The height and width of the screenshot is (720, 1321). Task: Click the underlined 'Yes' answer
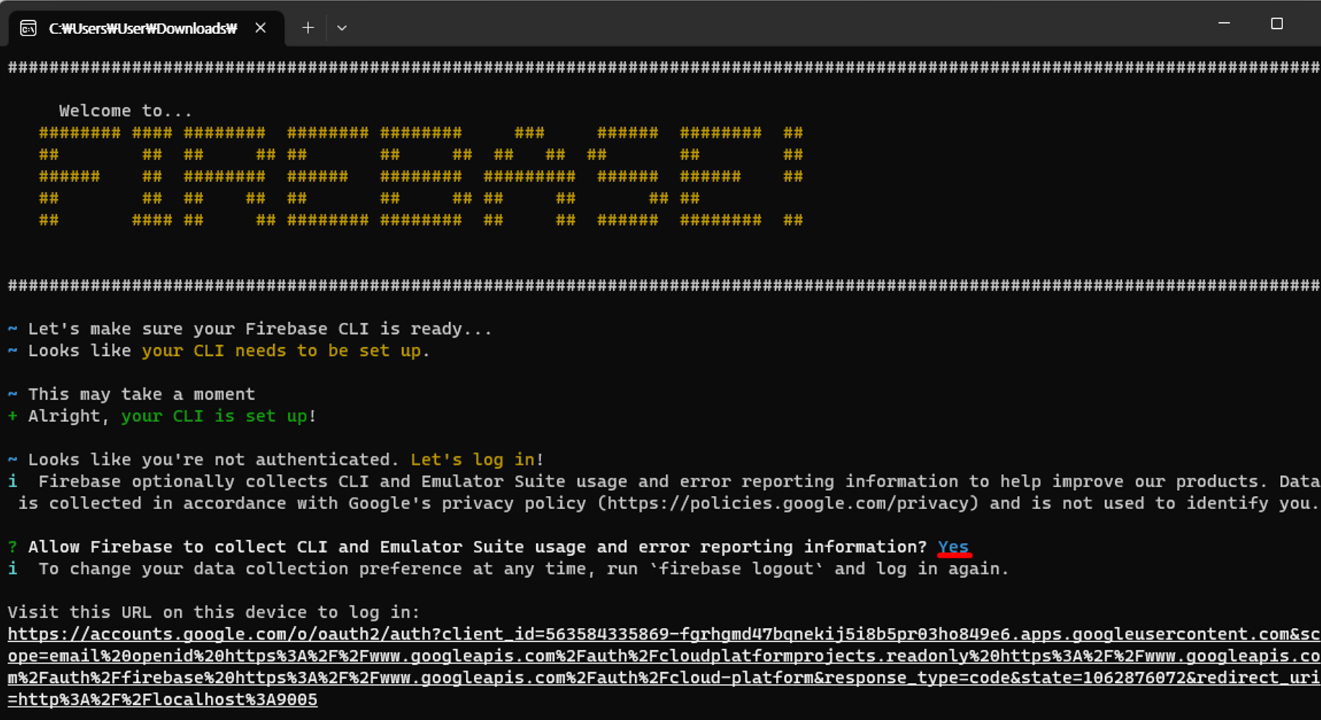click(953, 547)
